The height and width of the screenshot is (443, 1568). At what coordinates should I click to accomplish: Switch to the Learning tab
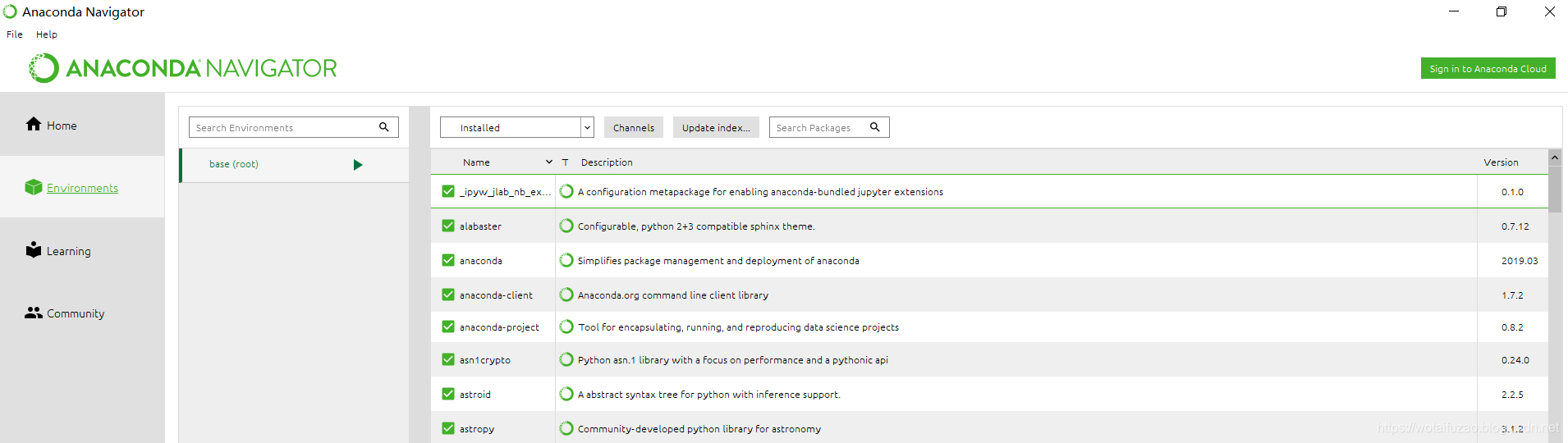coord(82,251)
